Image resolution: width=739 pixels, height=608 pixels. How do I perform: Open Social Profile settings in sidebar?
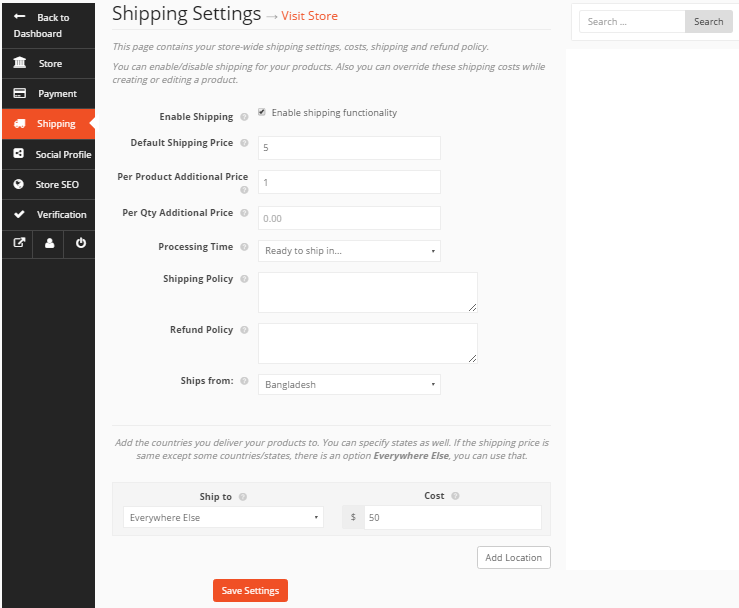coord(48,155)
